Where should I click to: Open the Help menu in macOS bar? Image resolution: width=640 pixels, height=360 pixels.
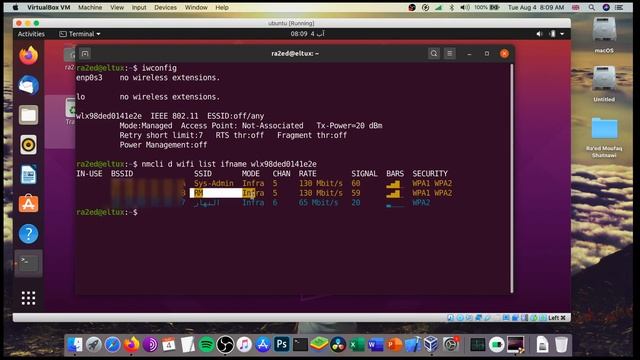coord(222,7)
